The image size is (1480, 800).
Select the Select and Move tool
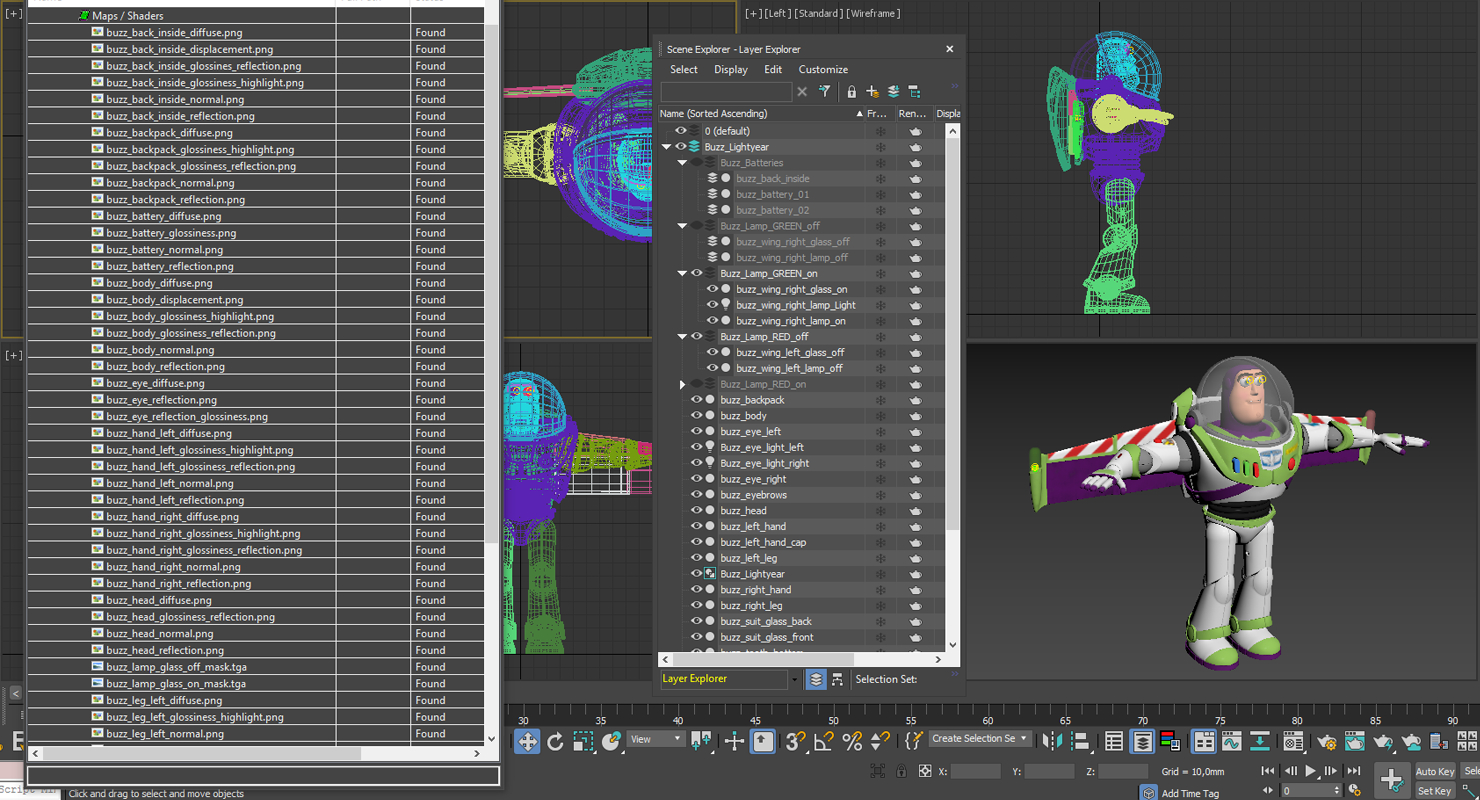pyautogui.click(x=526, y=741)
